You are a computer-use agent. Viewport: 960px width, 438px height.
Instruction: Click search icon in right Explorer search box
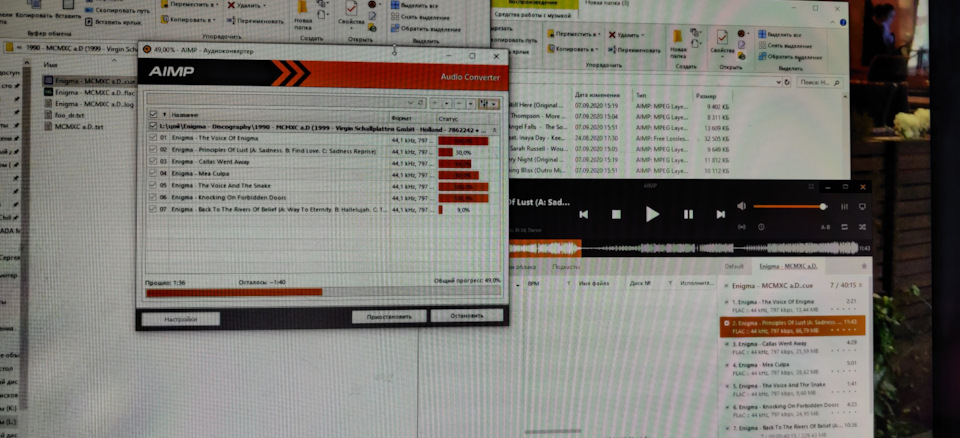pos(837,82)
